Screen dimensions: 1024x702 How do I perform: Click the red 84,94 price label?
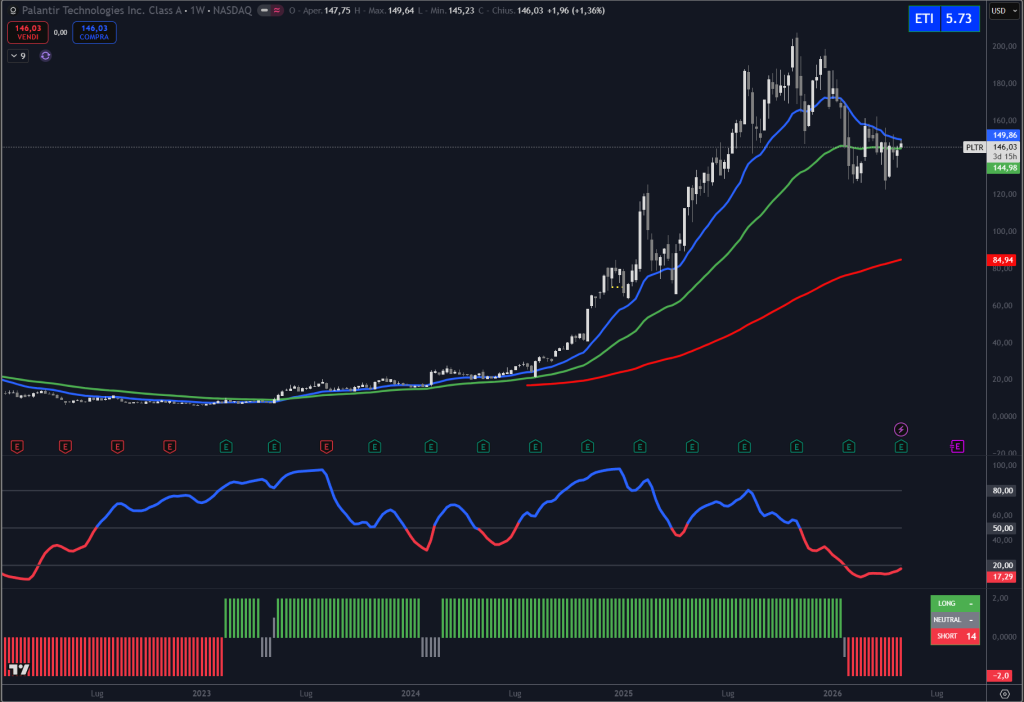(1002, 260)
